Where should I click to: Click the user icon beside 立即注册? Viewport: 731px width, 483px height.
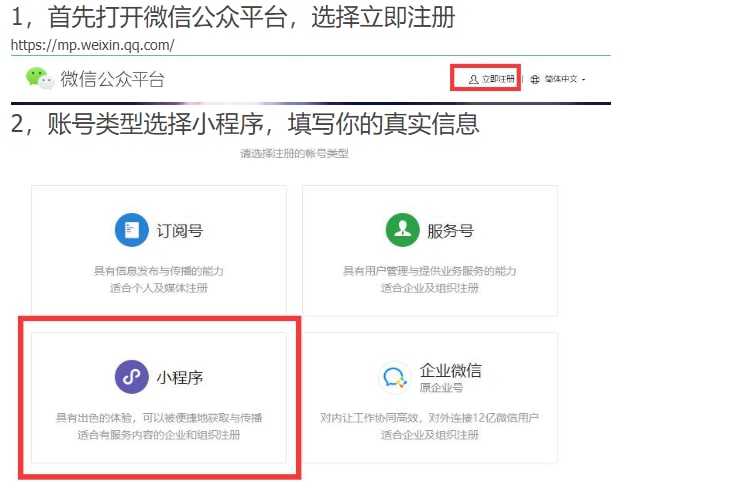473,79
